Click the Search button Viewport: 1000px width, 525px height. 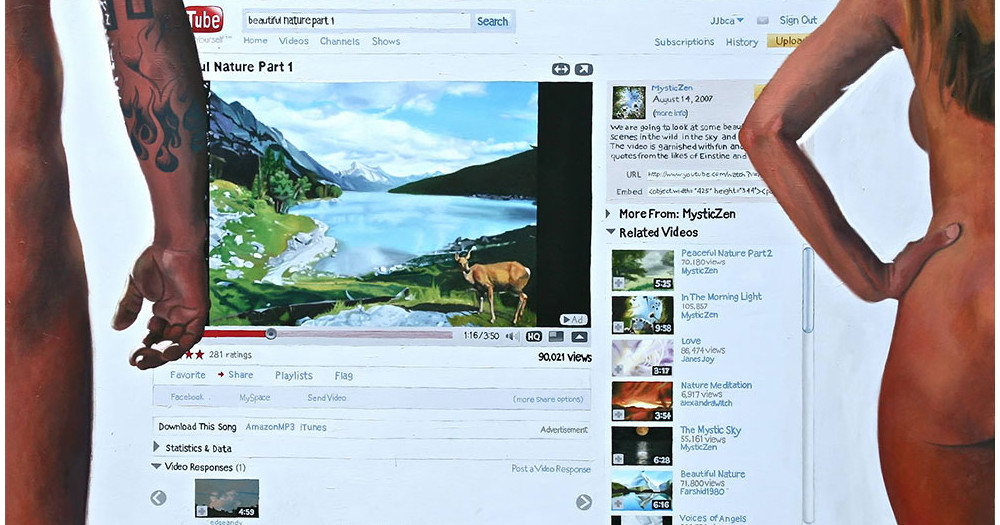492,21
